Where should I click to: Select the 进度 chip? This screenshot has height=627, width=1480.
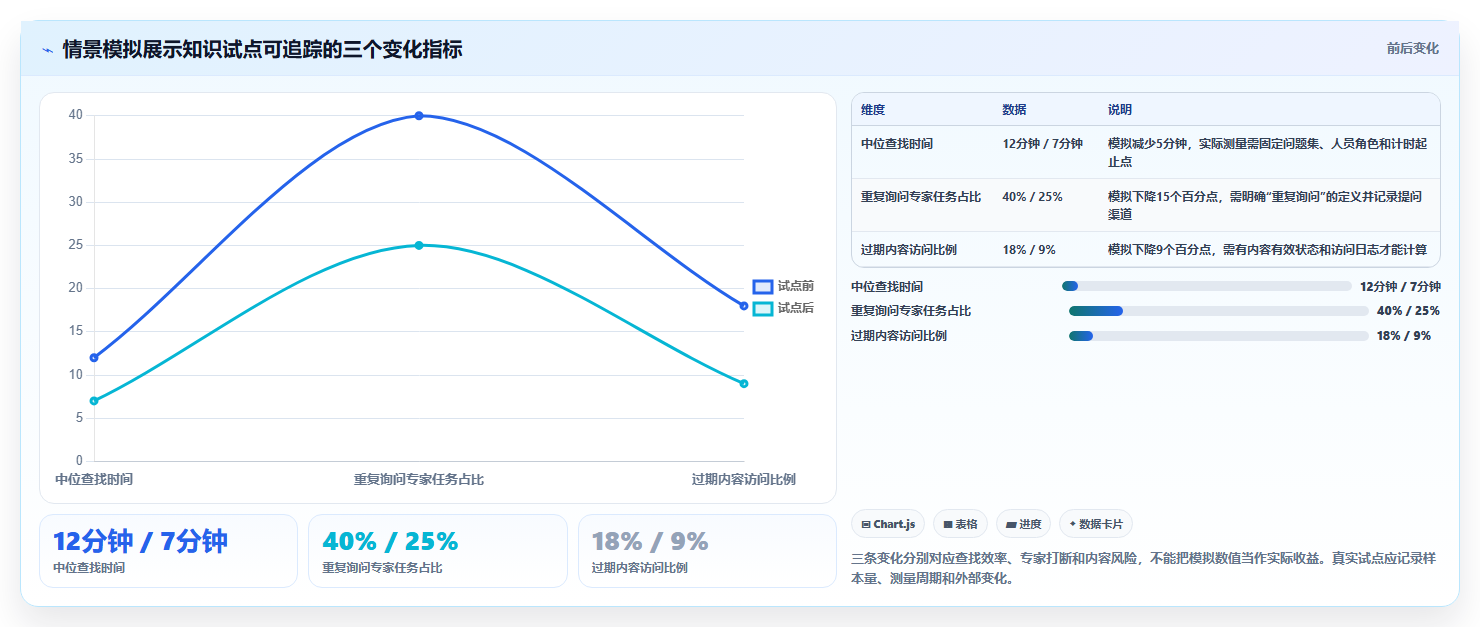1023,524
